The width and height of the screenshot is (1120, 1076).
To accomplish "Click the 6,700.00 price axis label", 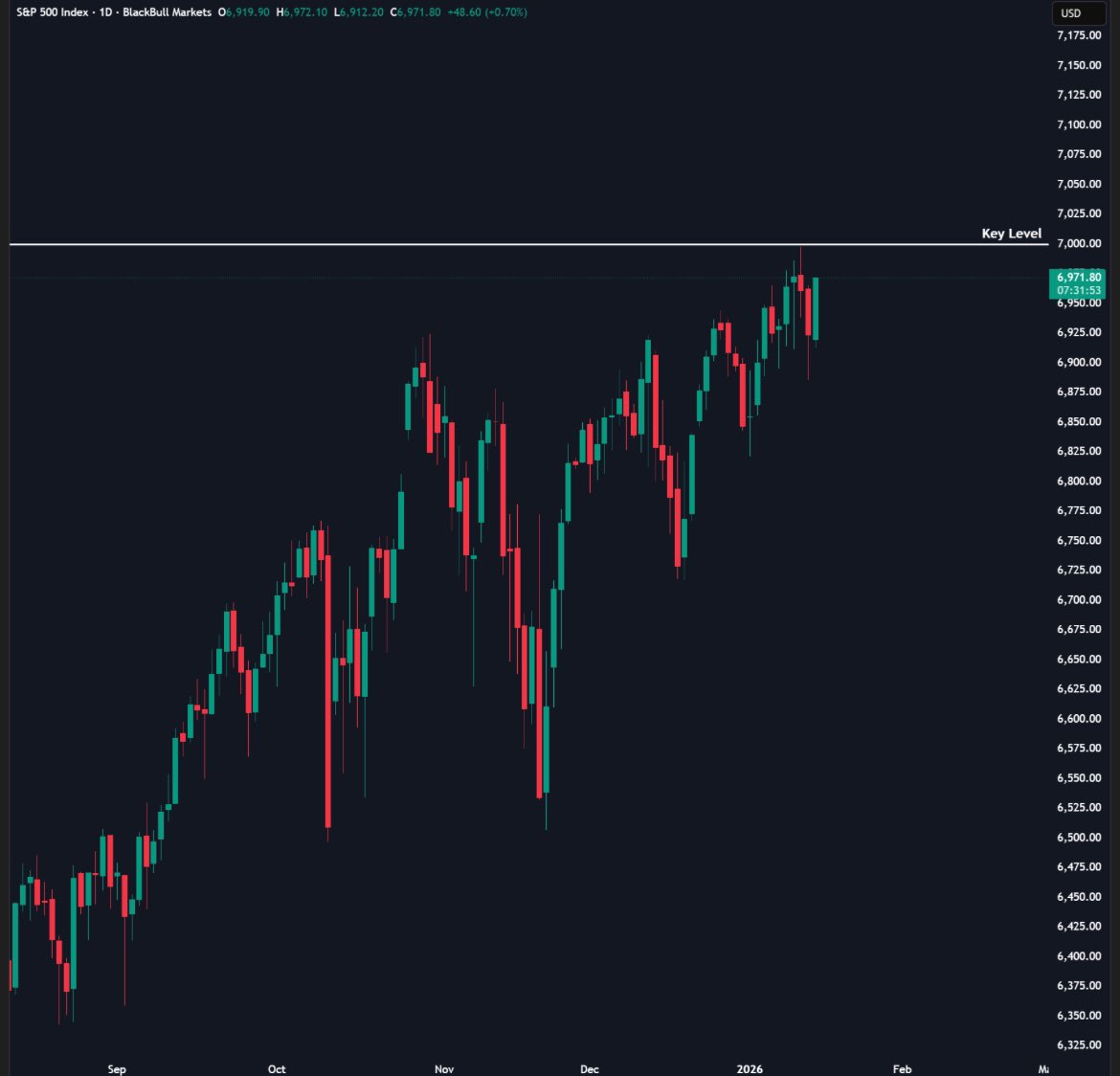I will 1079,599.
